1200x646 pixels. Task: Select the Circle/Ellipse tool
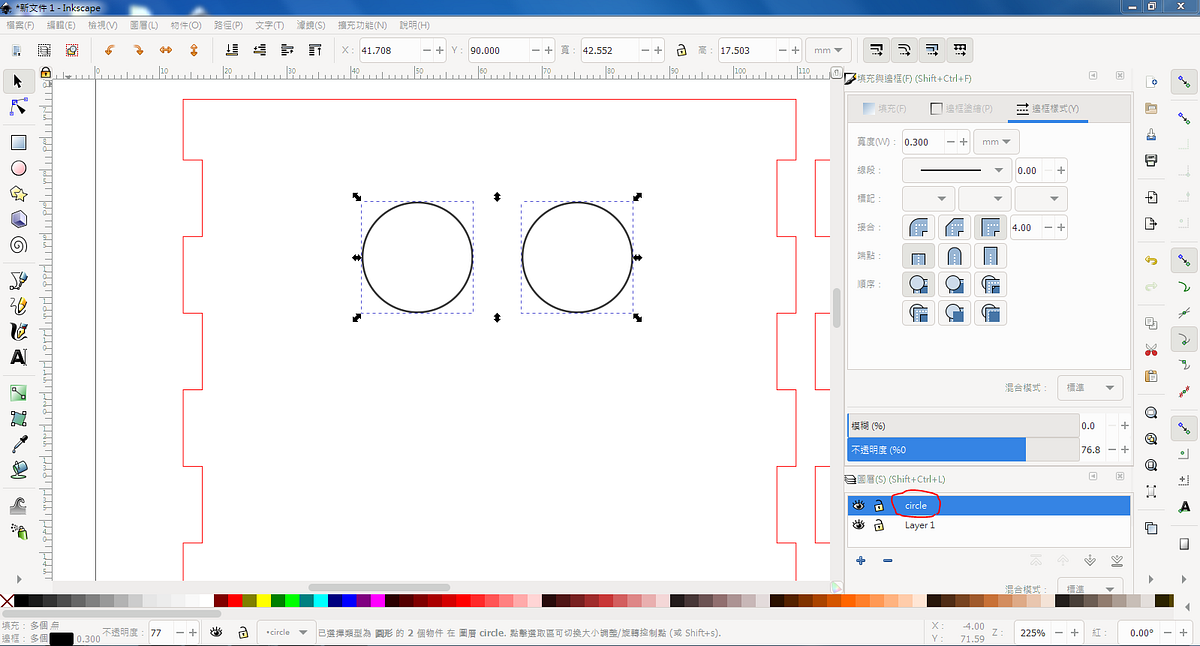point(18,168)
